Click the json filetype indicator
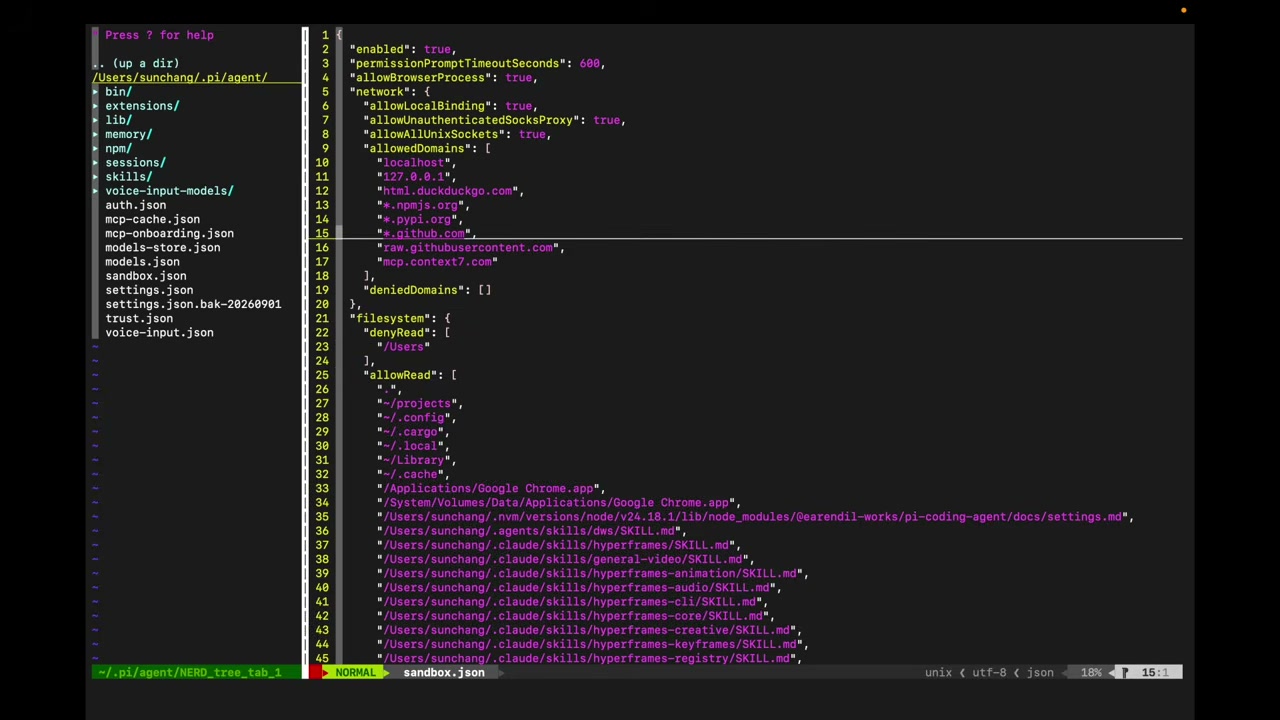 (x=1040, y=673)
